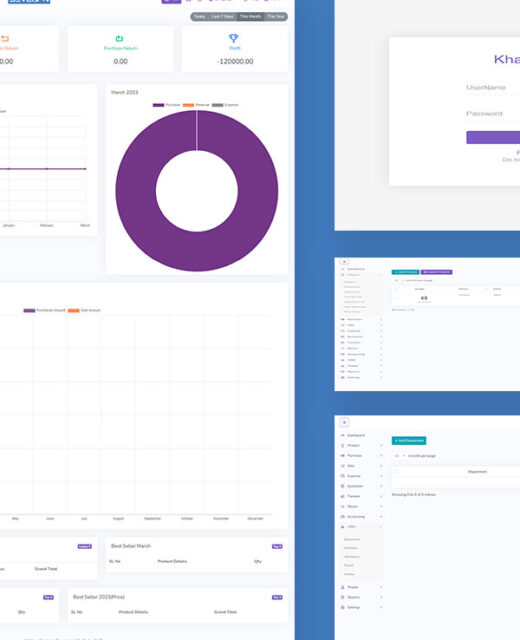Collapse HRM chevron in Add Department page sidebar
Screen dimensions: 520x640
[381, 527]
